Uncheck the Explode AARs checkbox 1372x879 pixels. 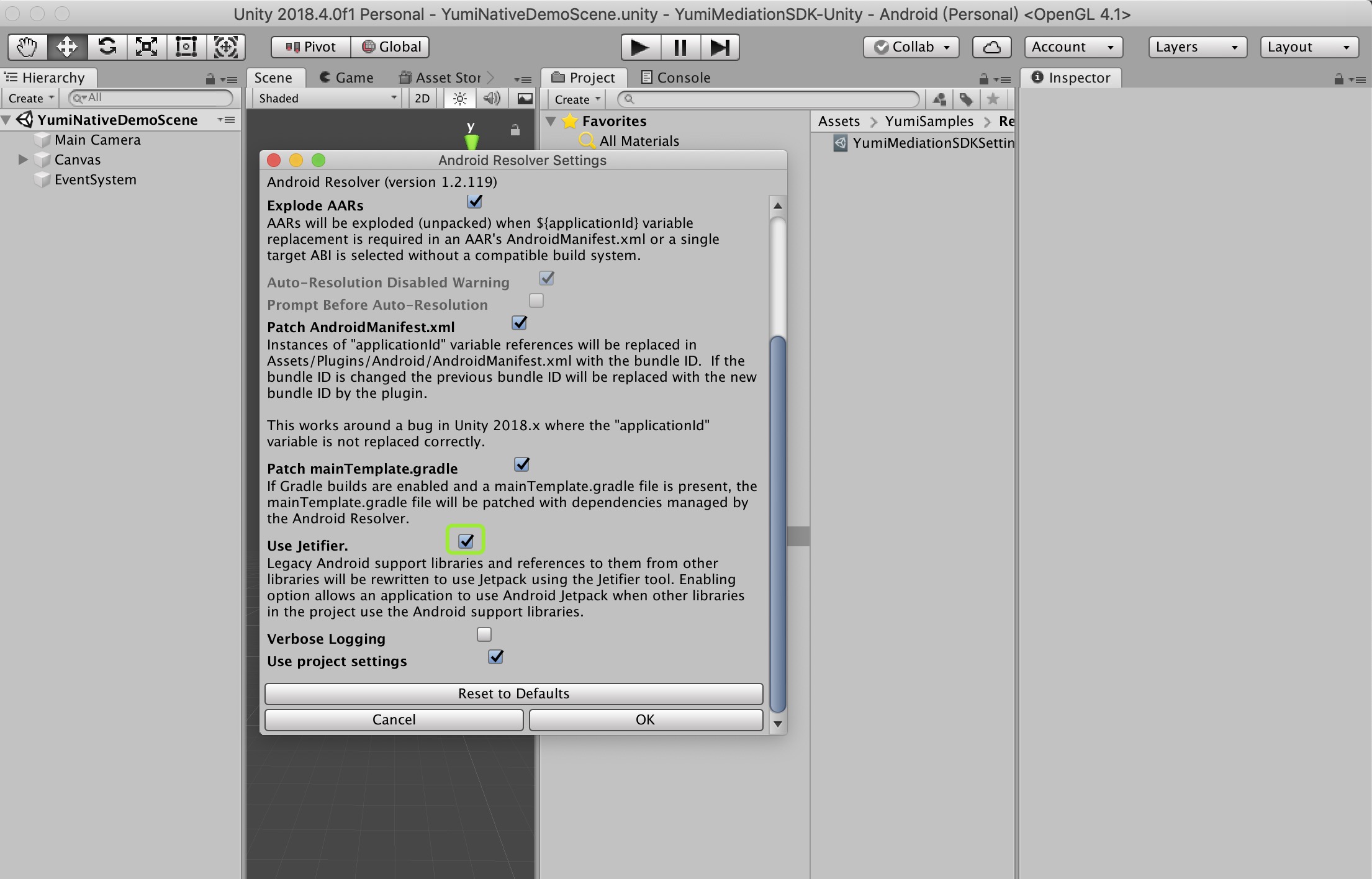pyautogui.click(x=474, y=202)
